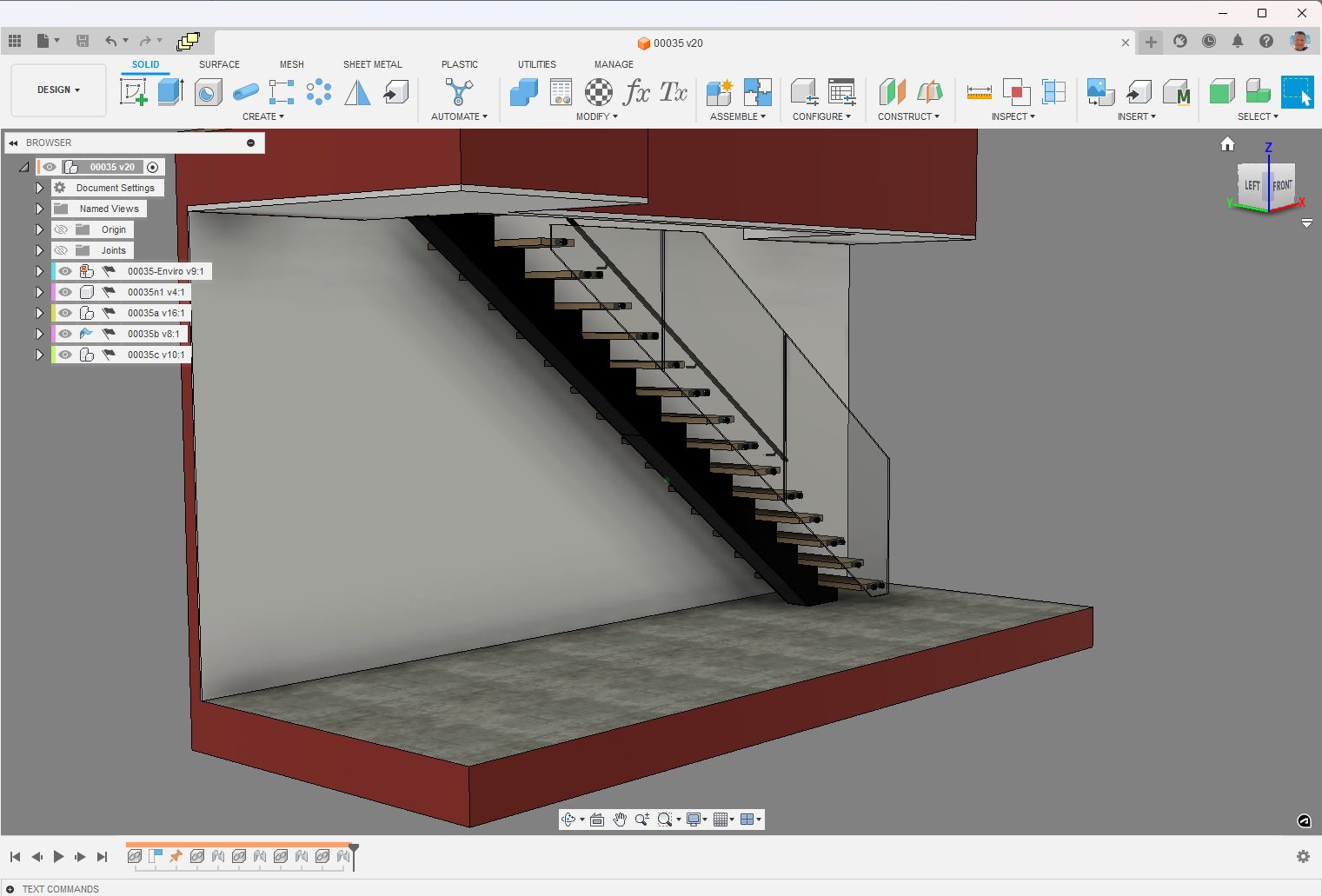Image resolution: width=1322 pixels, height=896 pixels.
Task: Toggle visibility of the Origin folder
Action: [61, 229]
